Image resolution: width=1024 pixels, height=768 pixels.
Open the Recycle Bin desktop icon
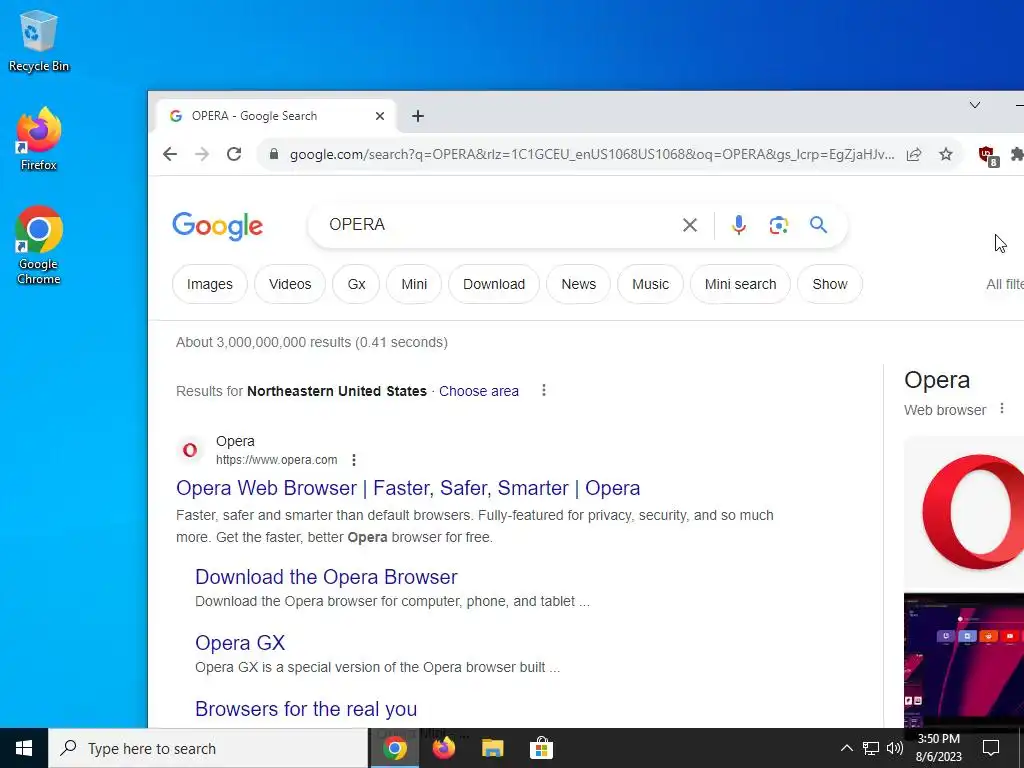pyautogui.click(x=39, y=40)
